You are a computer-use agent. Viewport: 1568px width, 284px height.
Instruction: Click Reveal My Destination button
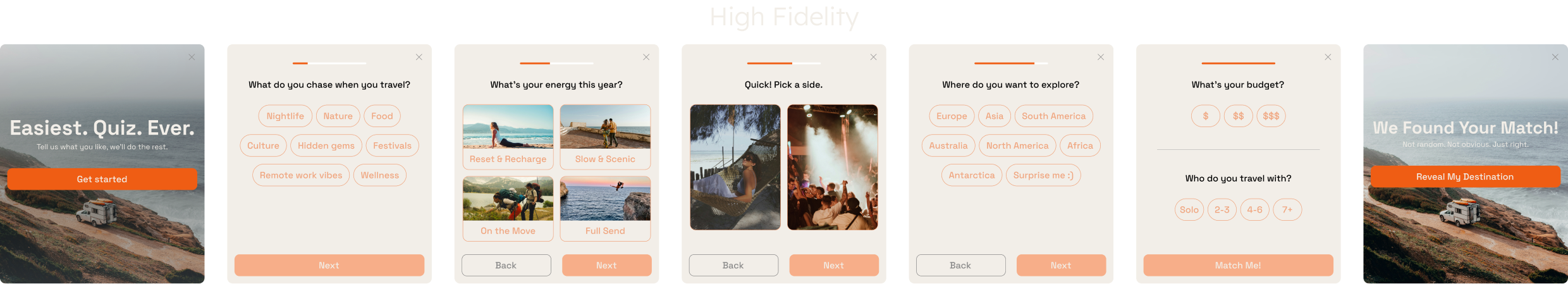(x=1465, y=176)
